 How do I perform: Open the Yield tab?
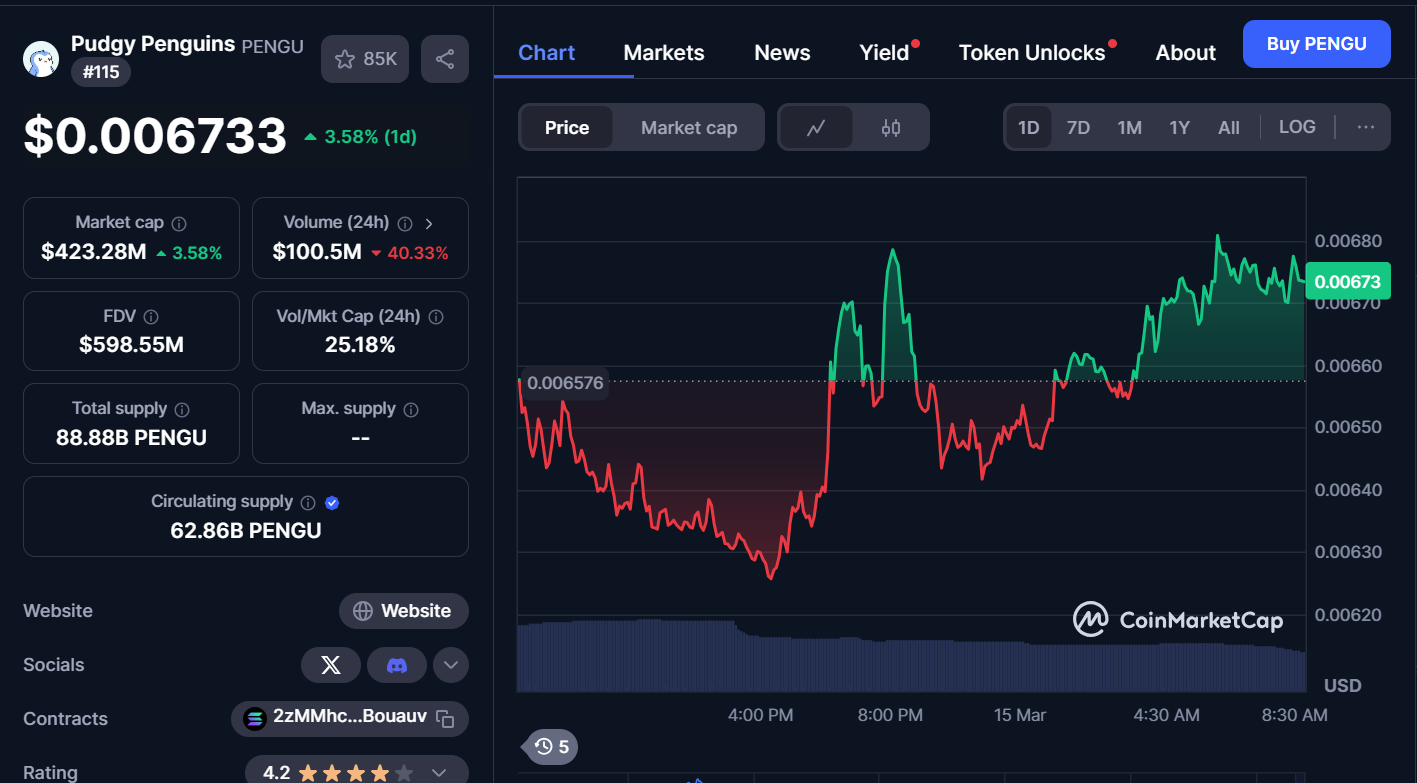coord(885,53)
